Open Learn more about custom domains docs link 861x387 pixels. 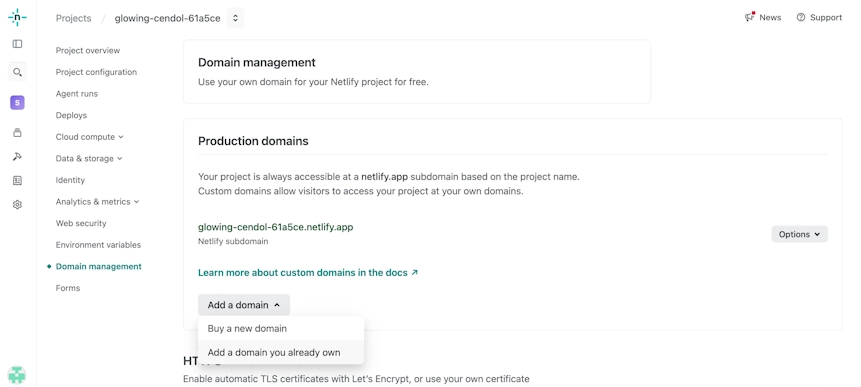click(x=308, y=272)
